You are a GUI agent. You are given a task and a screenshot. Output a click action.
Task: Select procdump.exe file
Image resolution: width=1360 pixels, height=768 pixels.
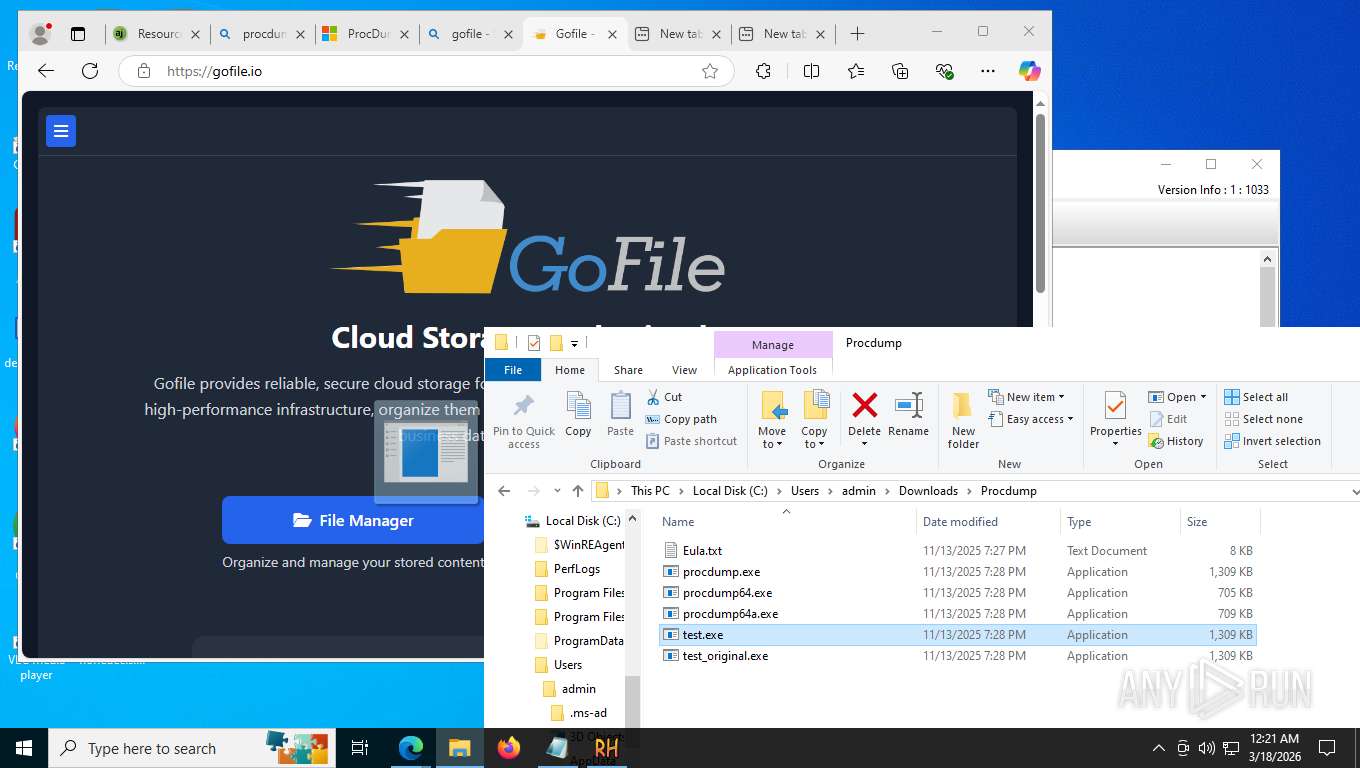(x=720, y=572)
